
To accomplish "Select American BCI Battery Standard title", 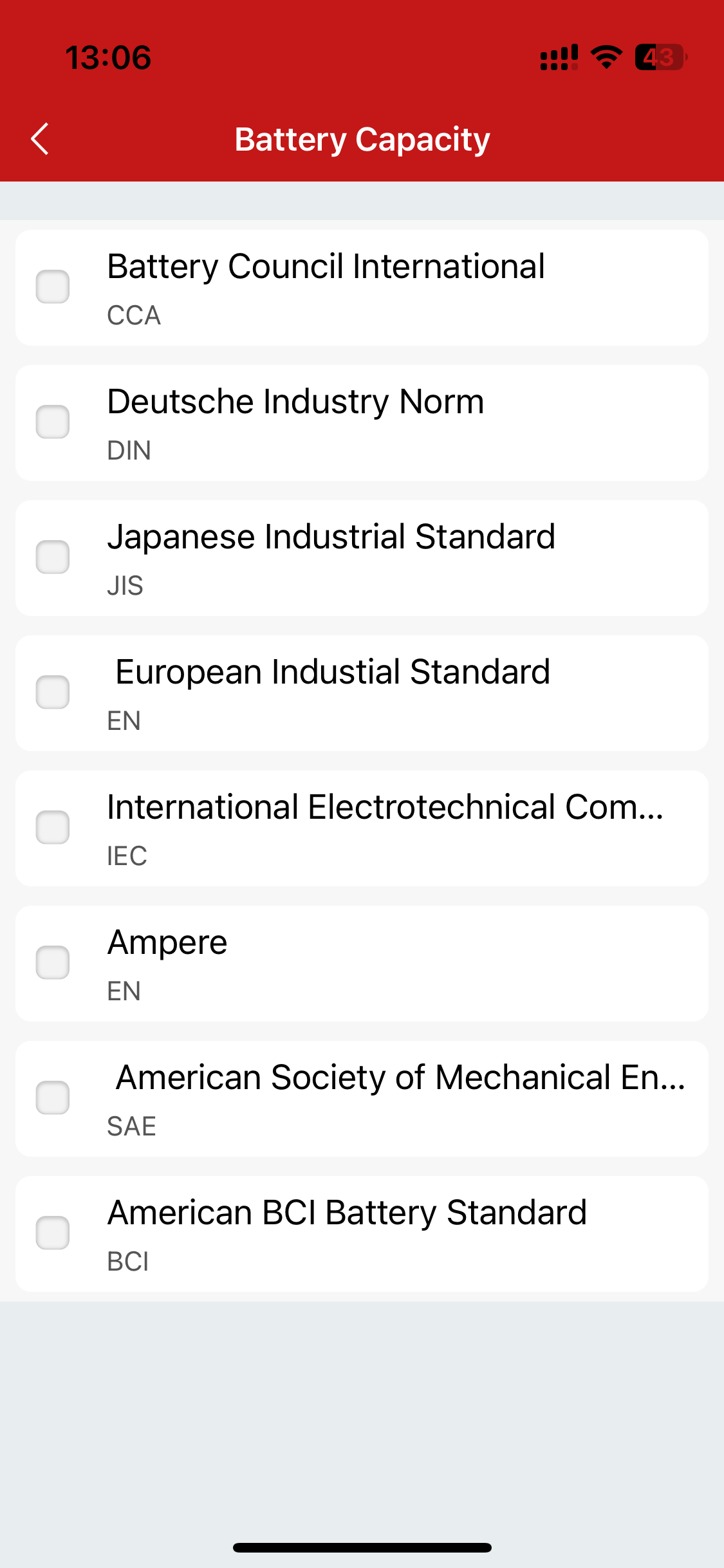I will [x=347, y=1213].
